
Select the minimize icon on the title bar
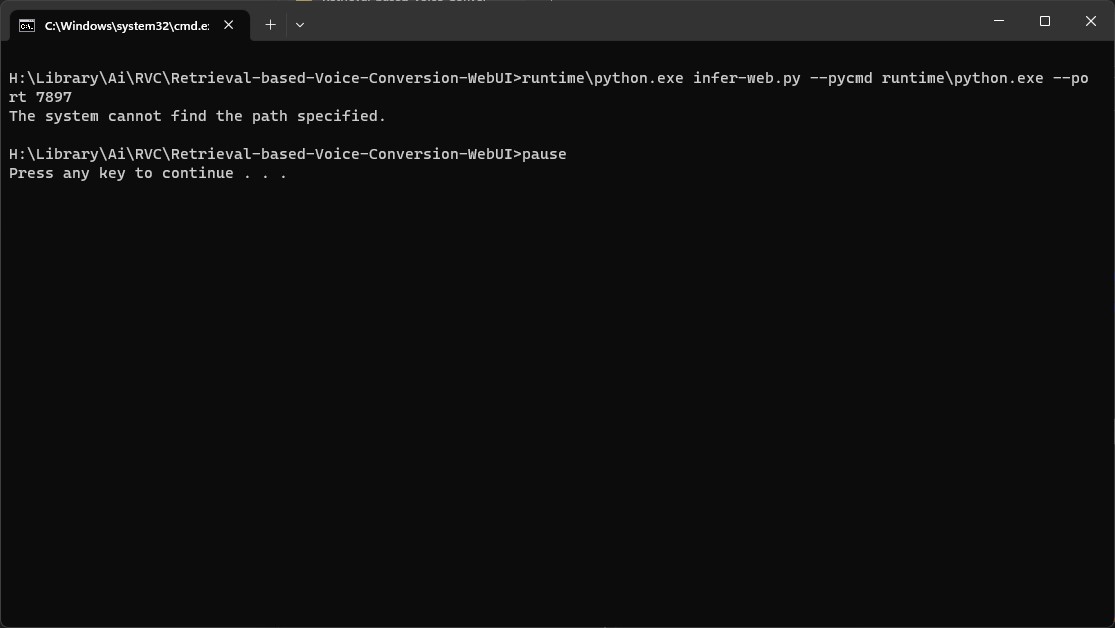(x=997, y=21)
